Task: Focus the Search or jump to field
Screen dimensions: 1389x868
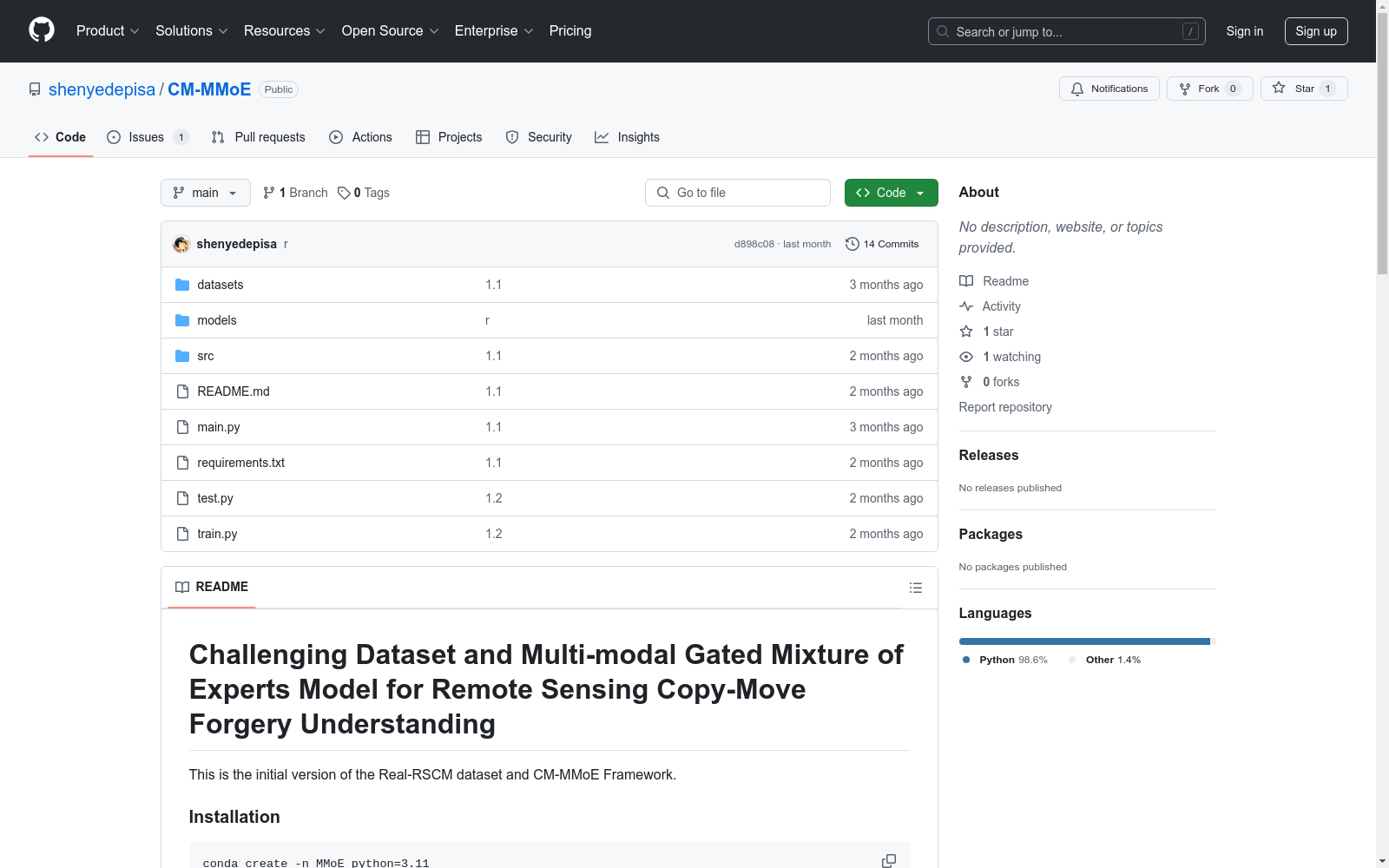Action: click(x=1066, y=31)
